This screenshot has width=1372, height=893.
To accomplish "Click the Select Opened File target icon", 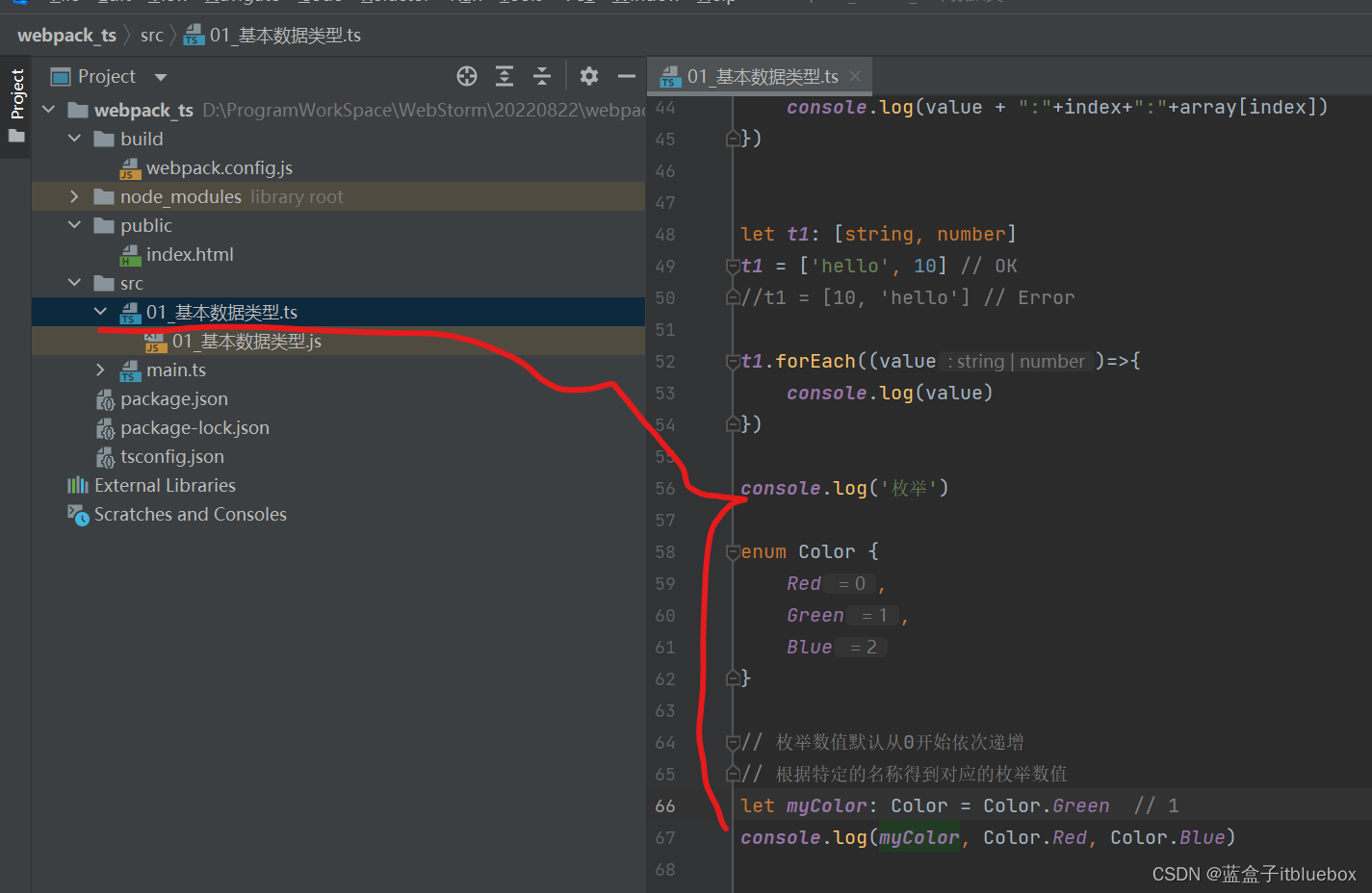I will pyautogui.click(x=467, y=76).
